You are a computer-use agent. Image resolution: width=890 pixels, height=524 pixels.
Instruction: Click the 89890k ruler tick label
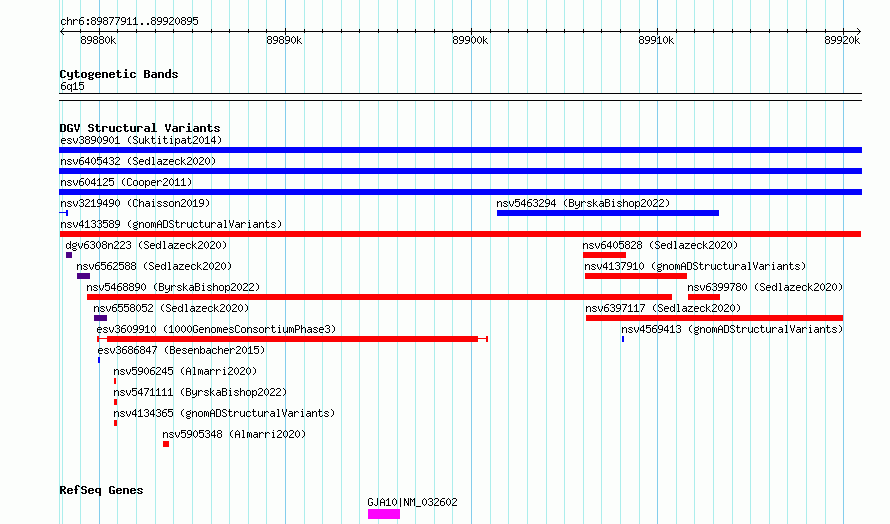tap(284, 40)
